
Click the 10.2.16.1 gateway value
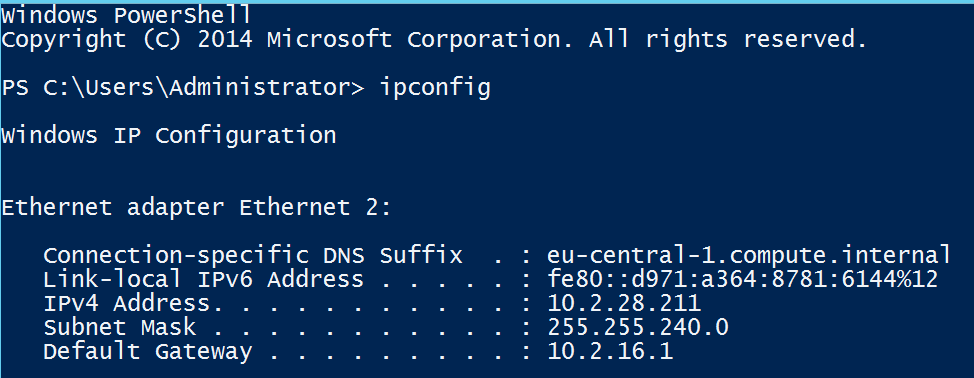[x=610, y=352]
